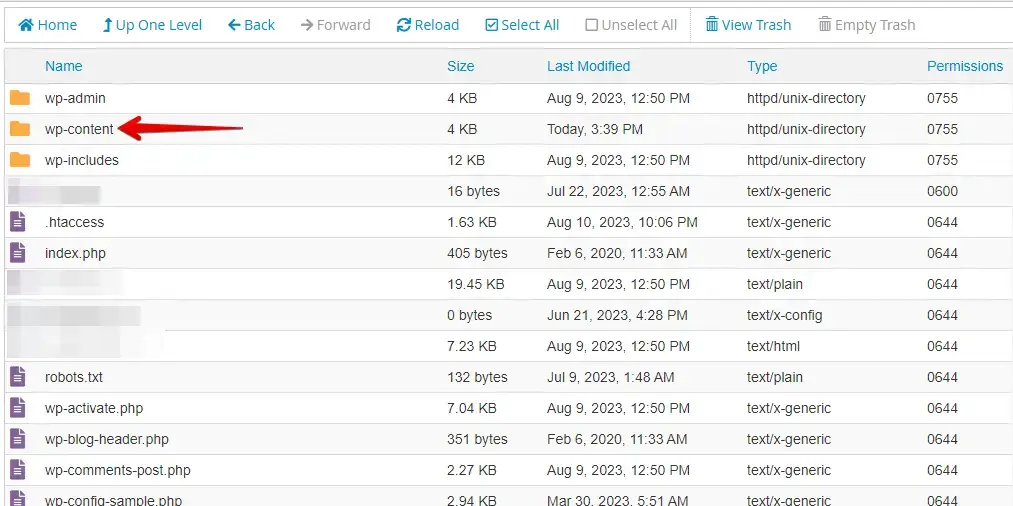Click the wp-content folder icon
This screenshot has height=506, width=1013.
pos(20,129)
